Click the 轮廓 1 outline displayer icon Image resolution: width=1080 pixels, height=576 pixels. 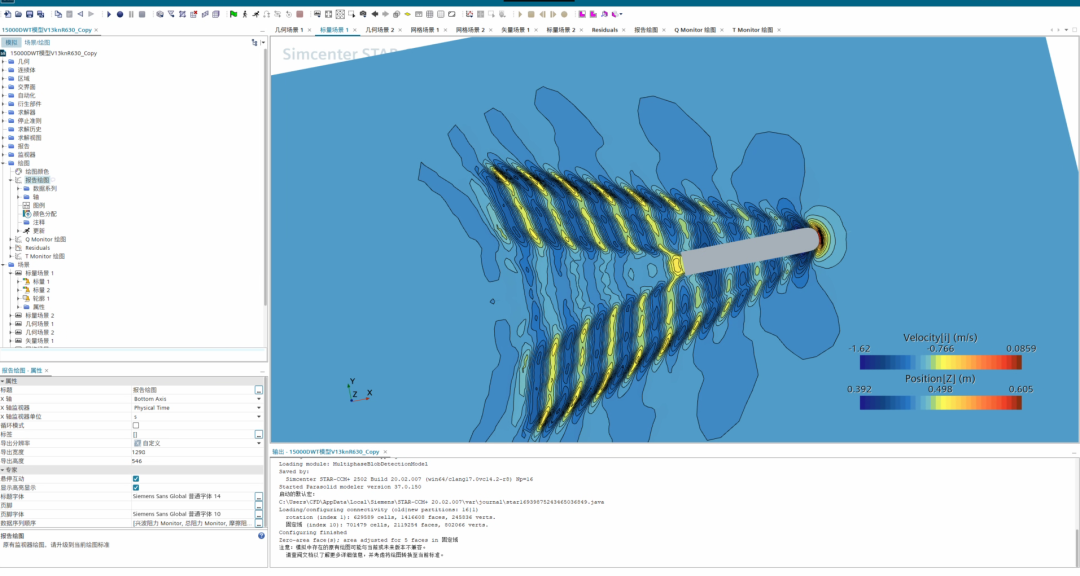click(x=27, y=298)
